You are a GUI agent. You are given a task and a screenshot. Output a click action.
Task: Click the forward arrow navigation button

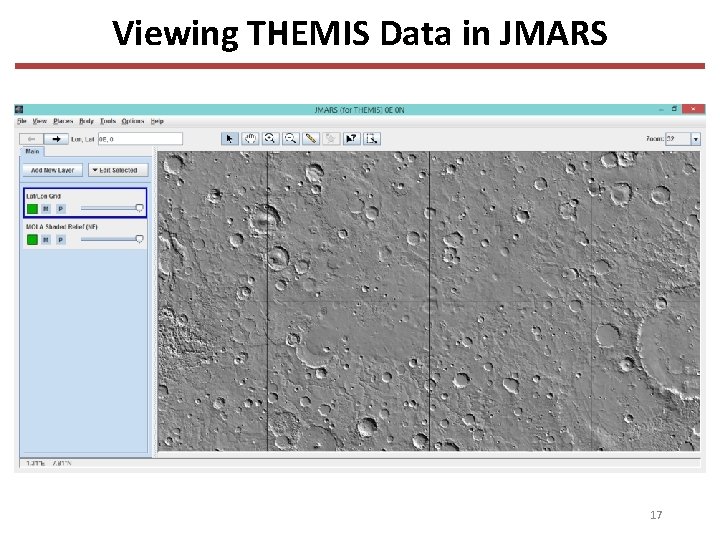pos(56,139)
